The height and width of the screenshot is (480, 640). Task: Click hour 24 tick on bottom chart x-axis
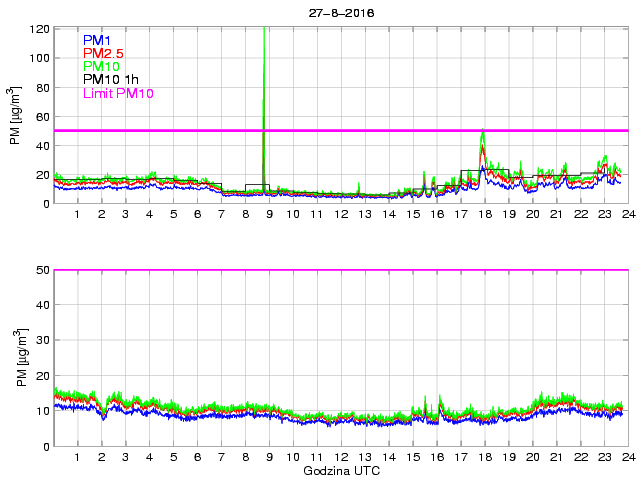point(627,457)
